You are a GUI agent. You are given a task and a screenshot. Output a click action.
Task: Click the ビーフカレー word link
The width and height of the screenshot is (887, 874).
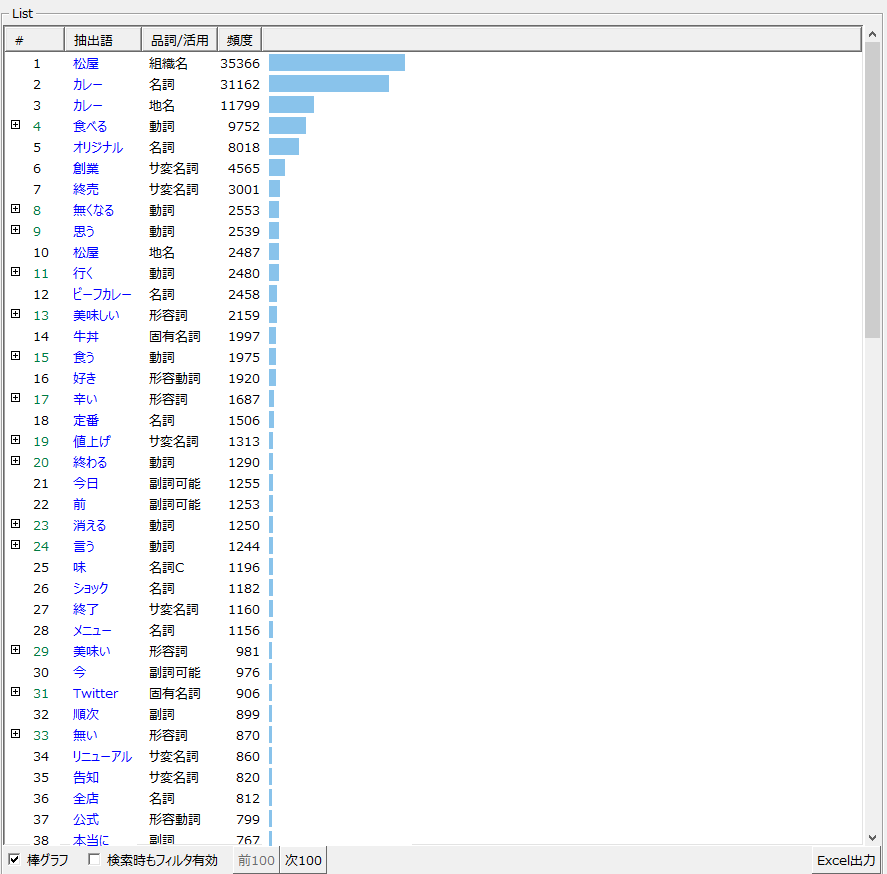(x=102, y=294)
